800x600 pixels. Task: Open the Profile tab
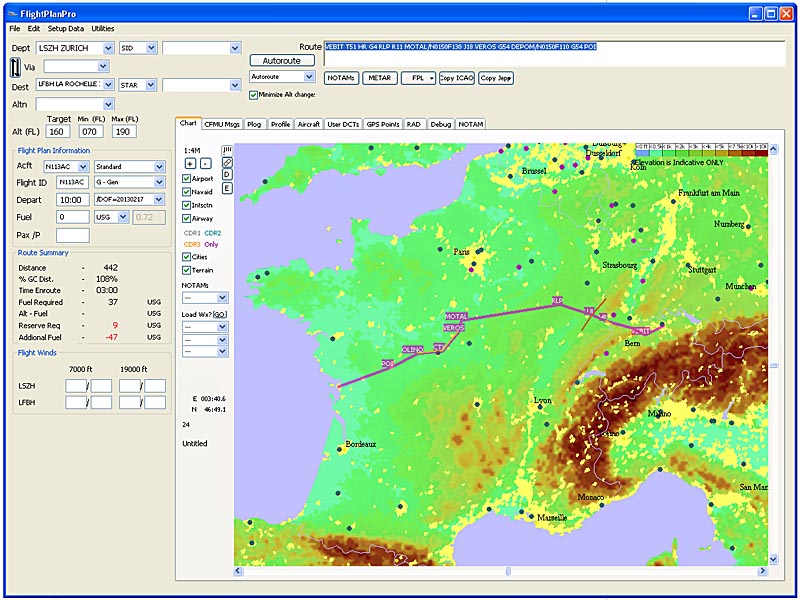[280, 124]
